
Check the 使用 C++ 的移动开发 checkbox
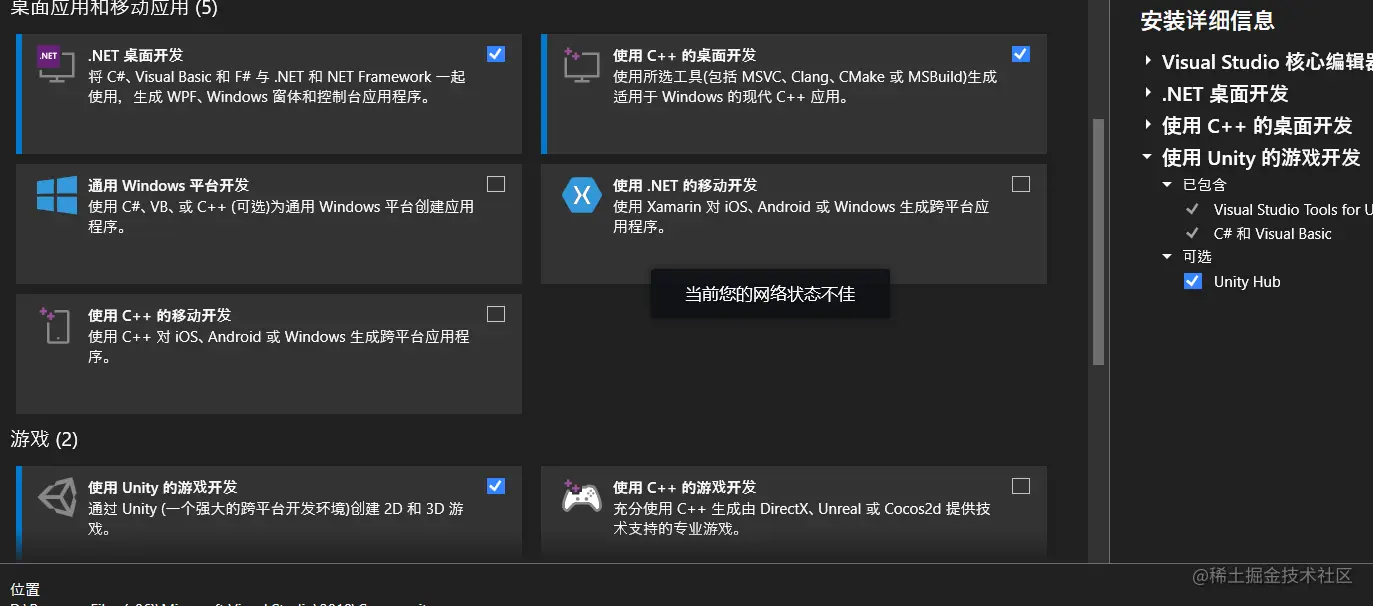tap(496, 314)
